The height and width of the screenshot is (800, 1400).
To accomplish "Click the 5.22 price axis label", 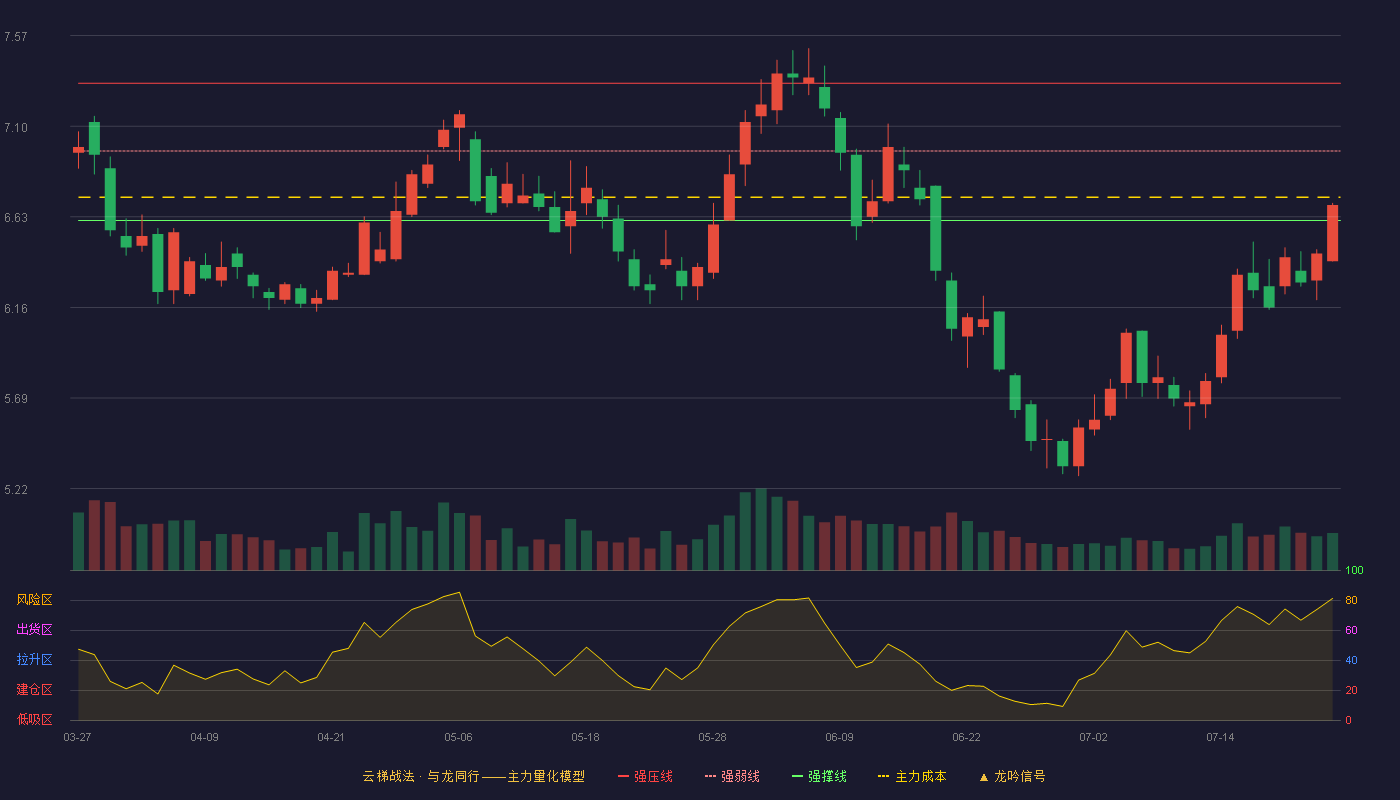I will click(x=16, y=490).
